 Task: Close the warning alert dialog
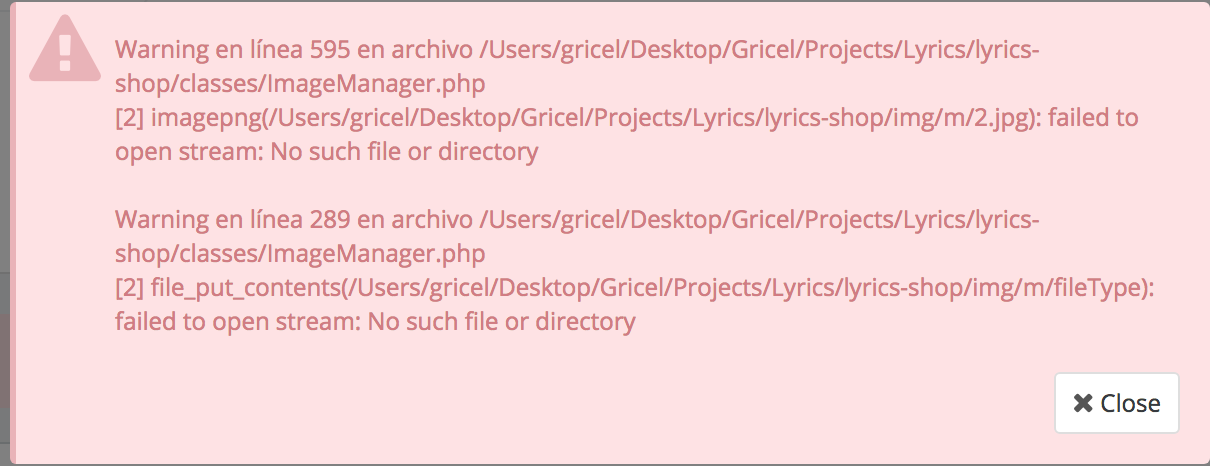click(1117, 403)
